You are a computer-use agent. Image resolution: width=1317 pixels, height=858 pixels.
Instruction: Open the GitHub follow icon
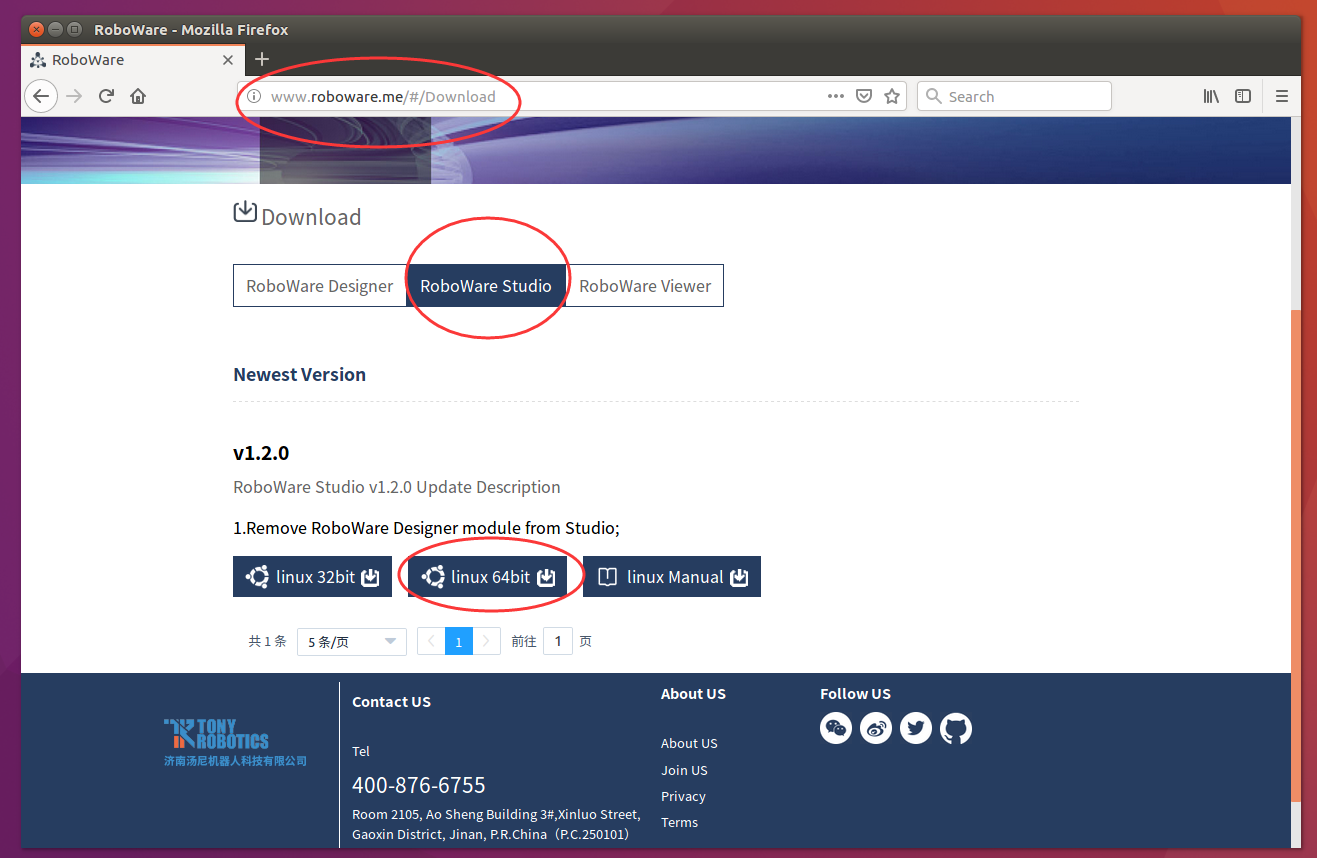pyautogui.click(x=956, y=728)
